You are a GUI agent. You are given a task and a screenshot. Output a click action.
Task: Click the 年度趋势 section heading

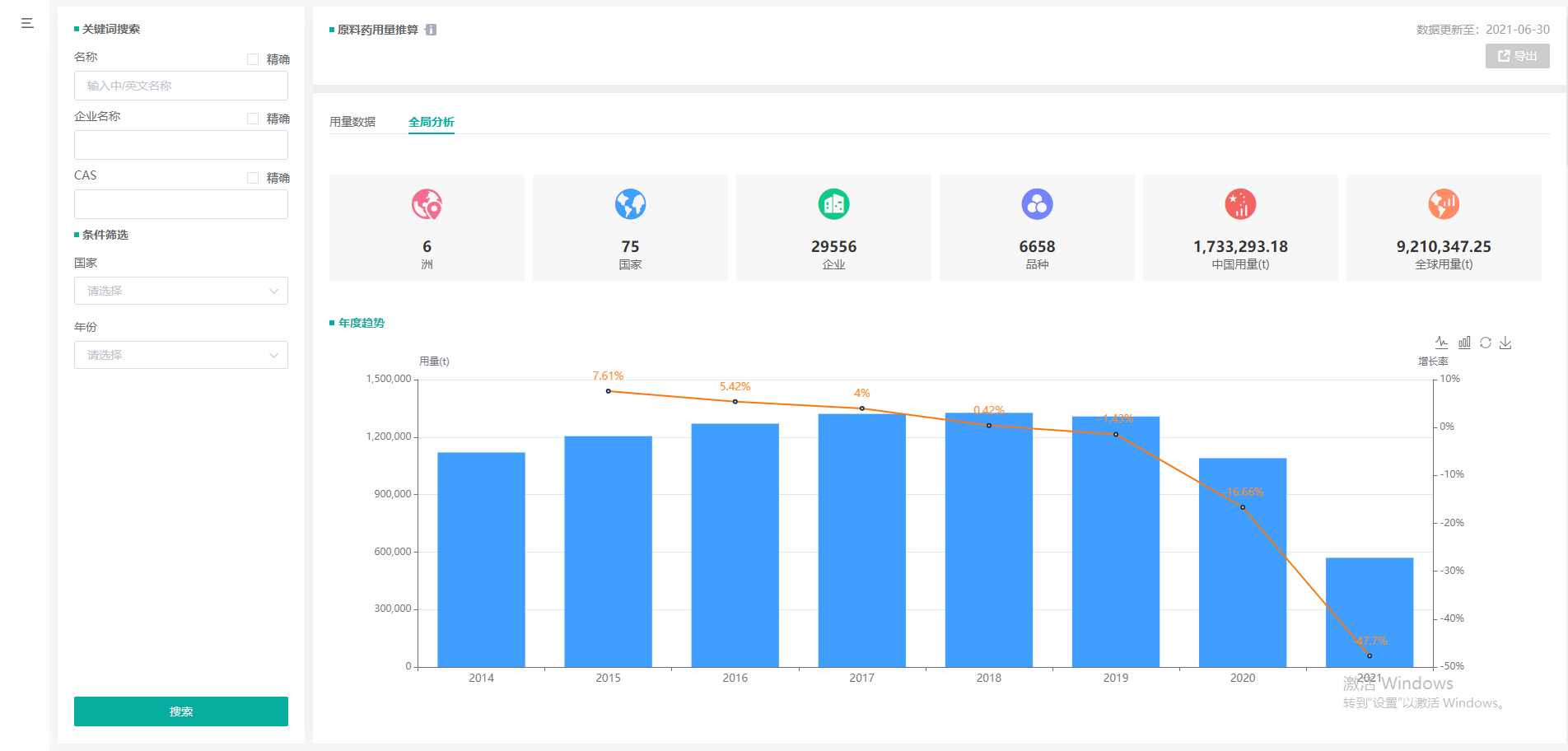tap(362, 323)
